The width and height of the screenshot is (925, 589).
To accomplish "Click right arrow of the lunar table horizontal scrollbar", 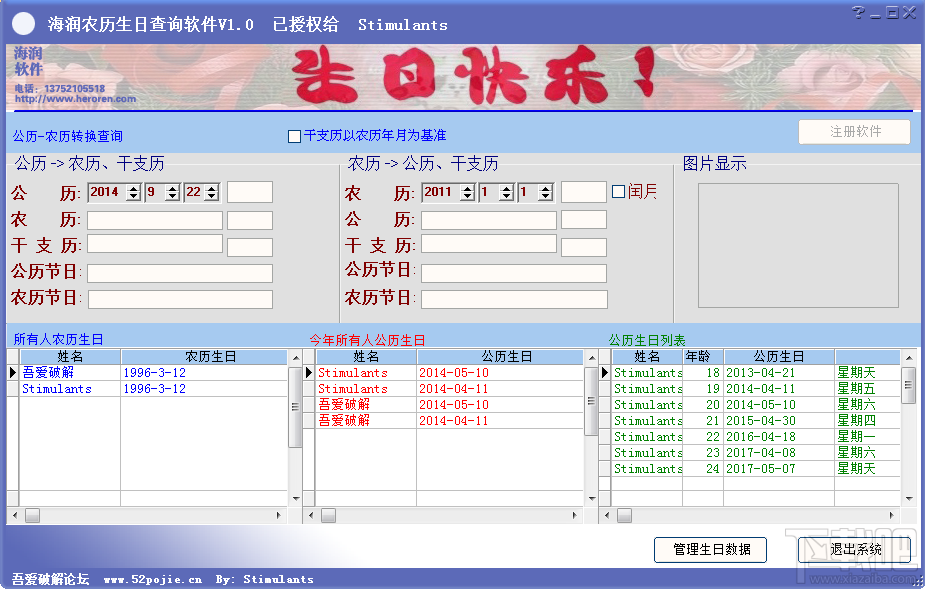I will (x=278, y=515).
